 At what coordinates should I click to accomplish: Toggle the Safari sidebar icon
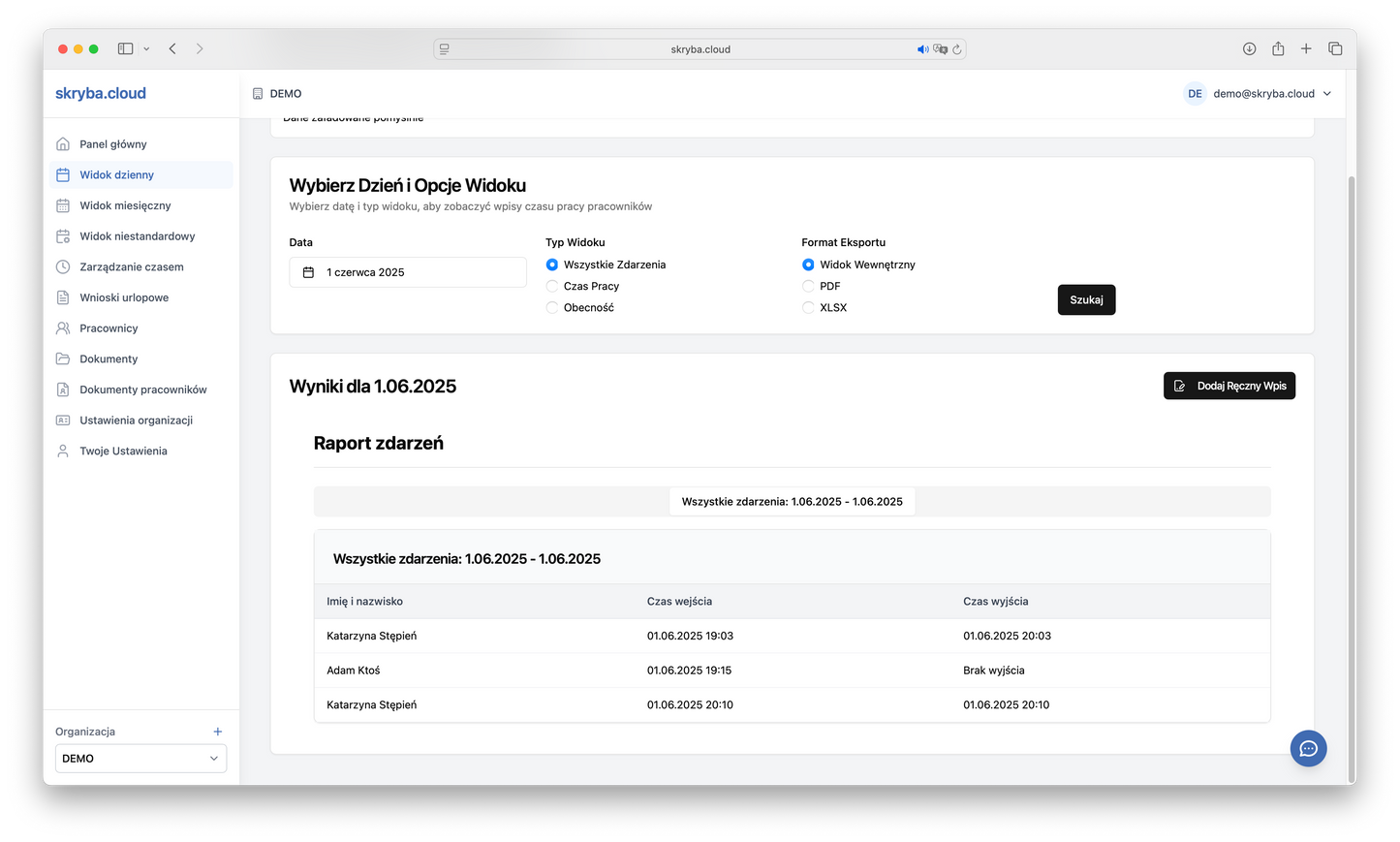[x=126, y=48]
